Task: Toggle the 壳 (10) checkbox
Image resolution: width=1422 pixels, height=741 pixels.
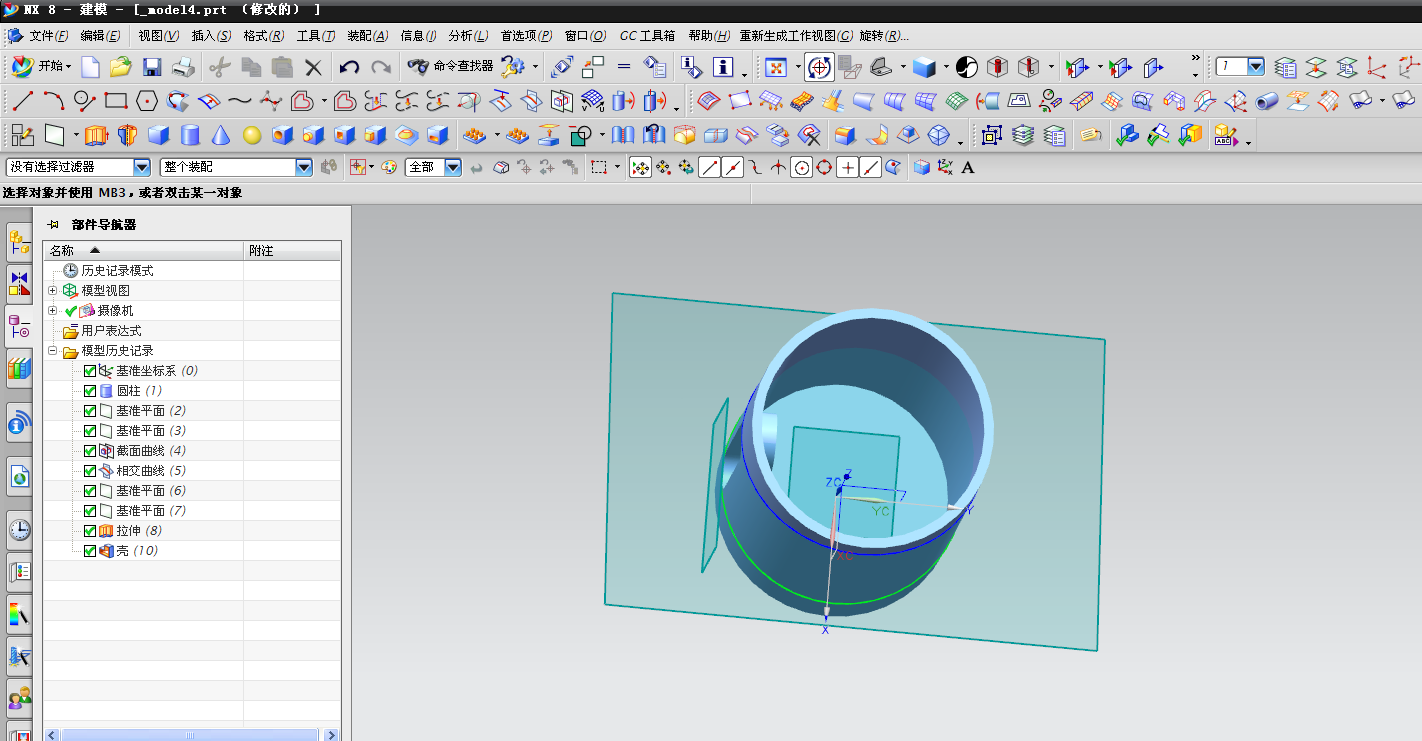Action: pyautogui.click(x=90, y=551)
